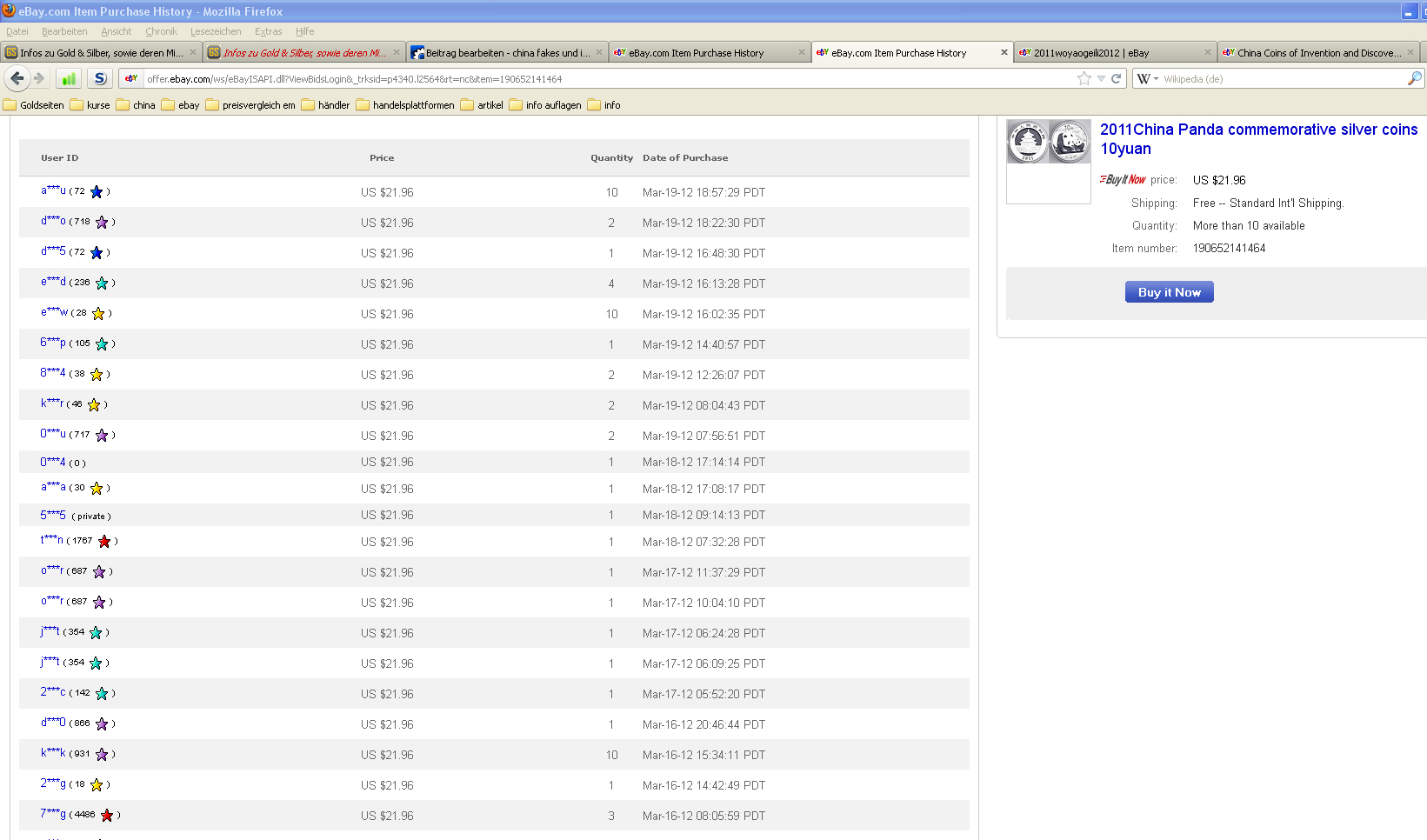
Task: Open user t***n profile link
Action: click(x=51, y=540)
